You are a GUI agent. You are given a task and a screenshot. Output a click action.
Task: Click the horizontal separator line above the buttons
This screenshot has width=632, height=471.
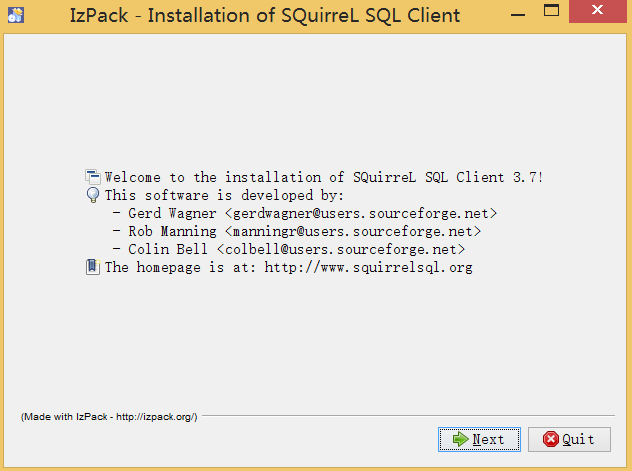(x=408, y=415)
